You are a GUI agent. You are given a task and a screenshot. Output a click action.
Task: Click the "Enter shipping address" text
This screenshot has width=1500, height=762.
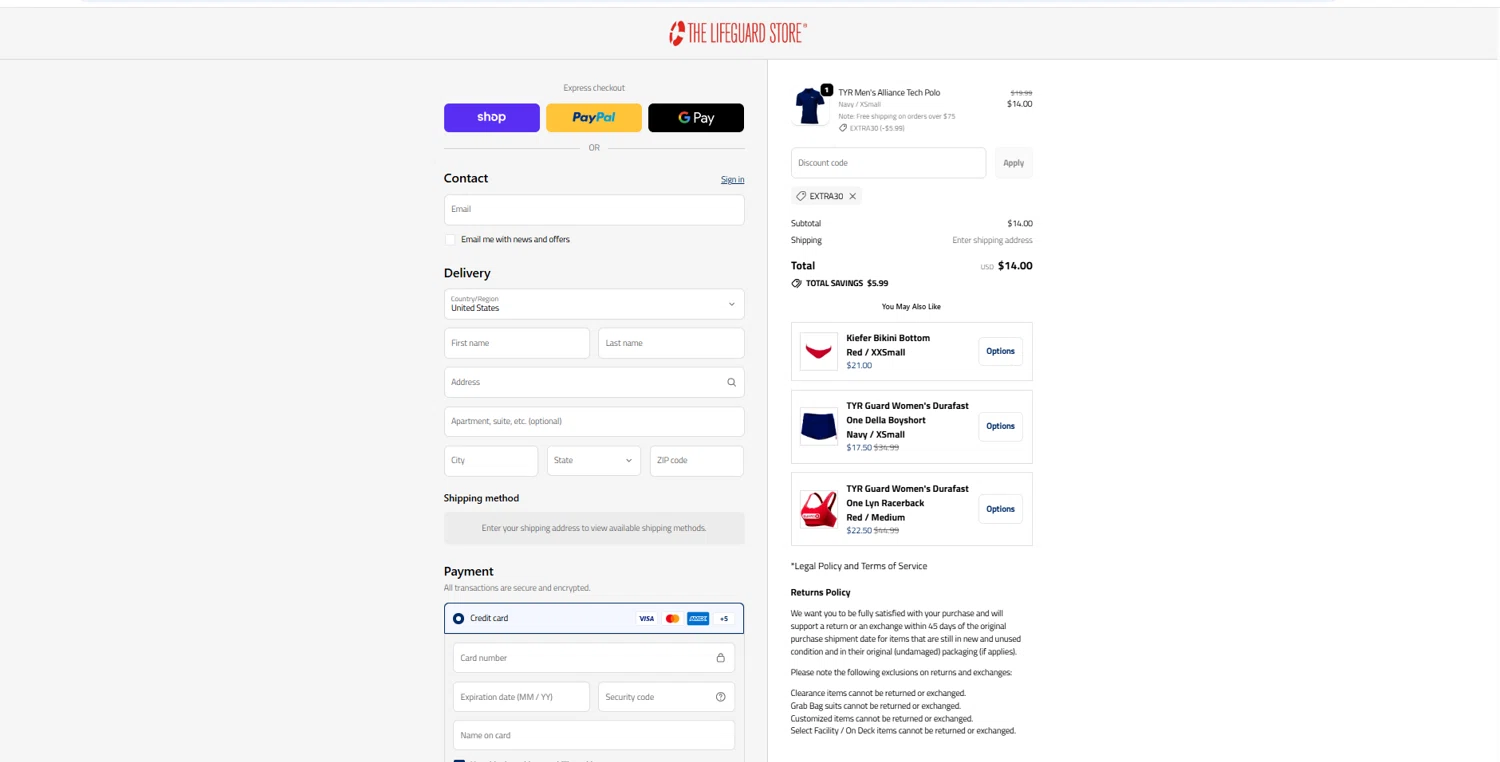(x=992, y=240)
